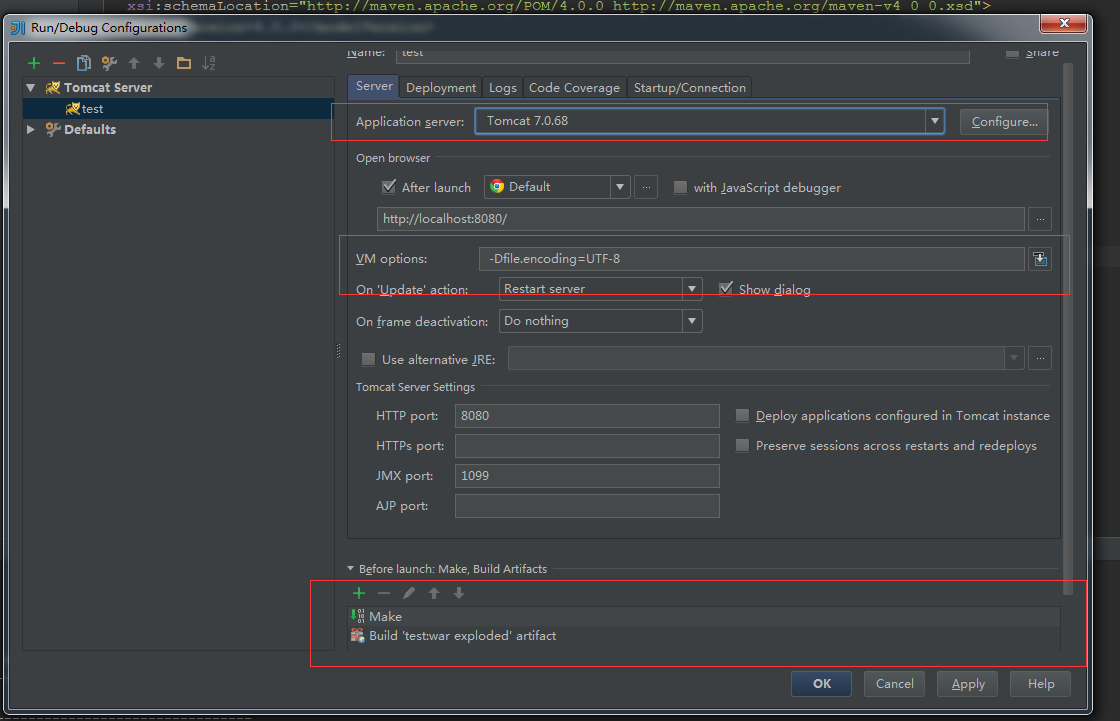
Task: Open URL ellipsis button beside localhost field
Action: tap(1040, 219)
